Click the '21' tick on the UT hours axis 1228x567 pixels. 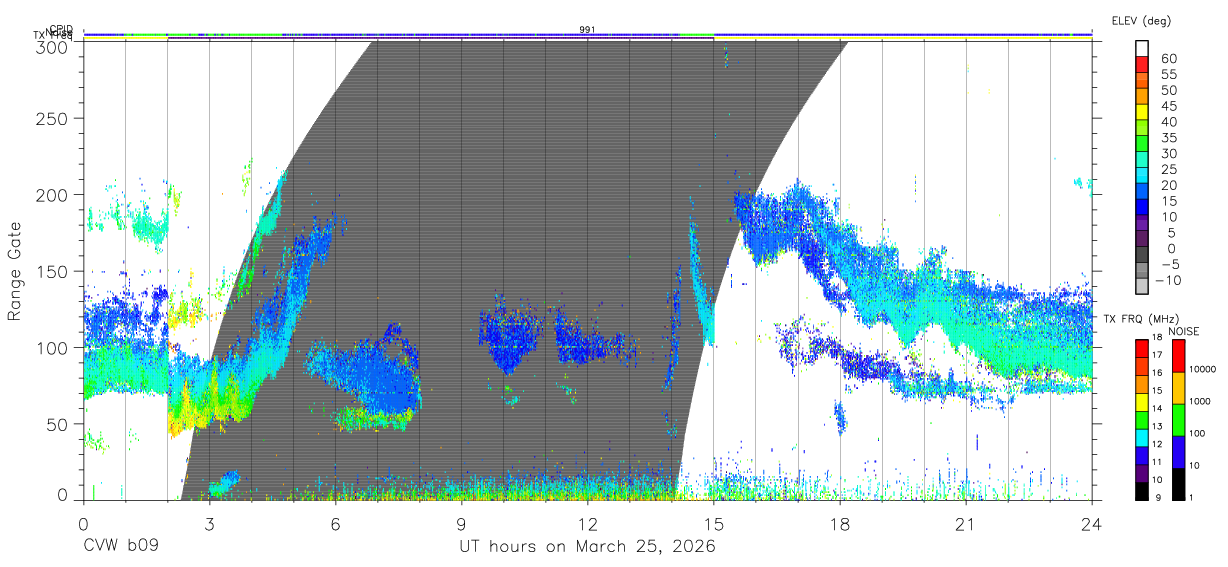(966, 524)
